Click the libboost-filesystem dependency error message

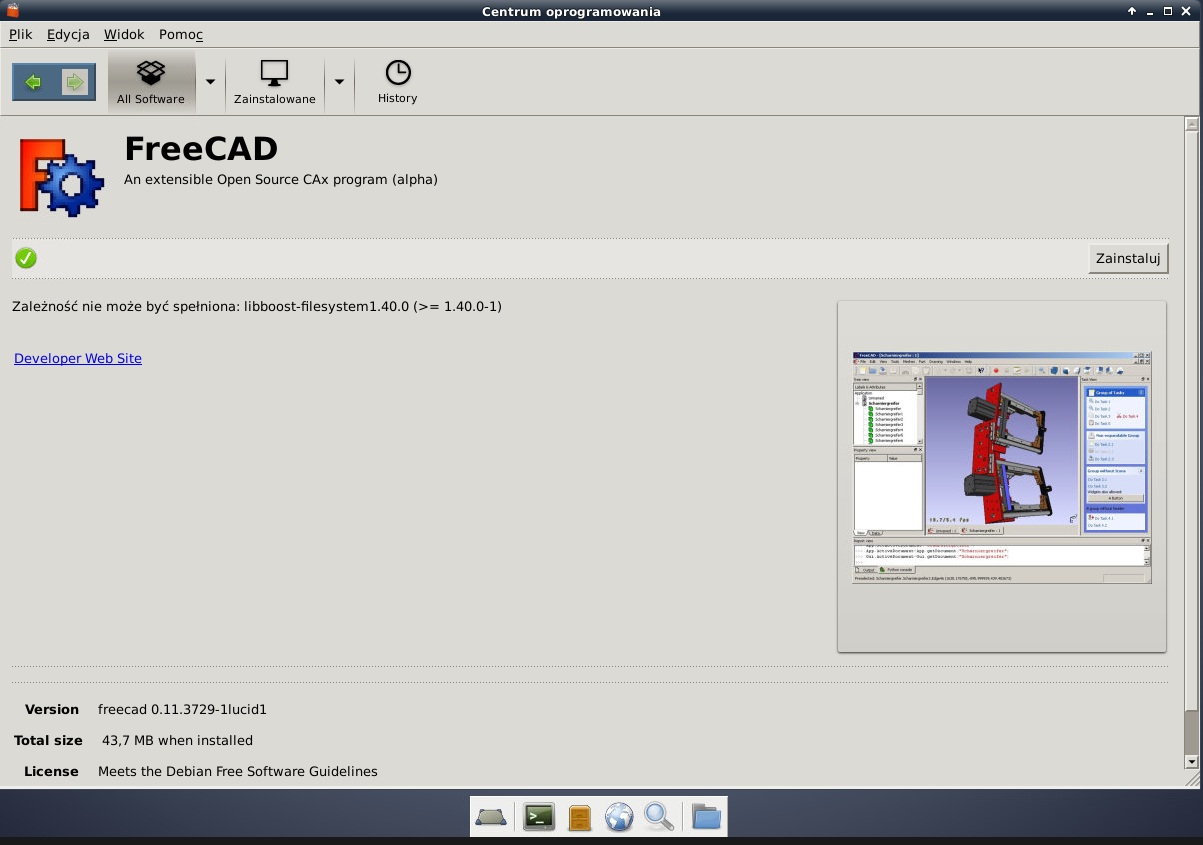coord(257,306)
